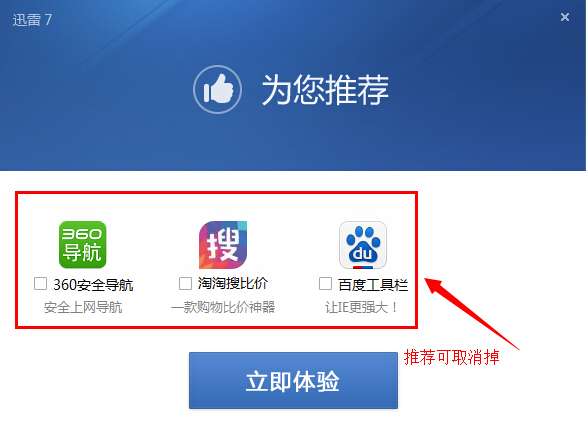The image size is (588, 445).
Task: Click the 让IE更强大！ description
Action: click(x=361, y=307)
